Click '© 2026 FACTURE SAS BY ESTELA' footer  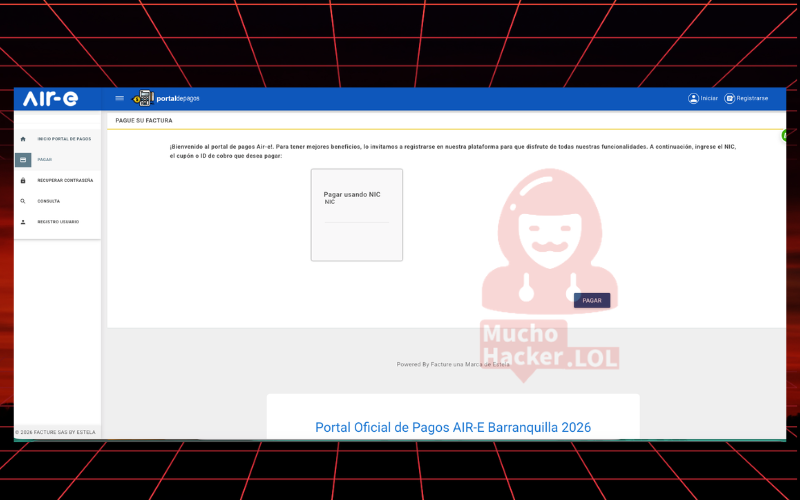[55, 432]
